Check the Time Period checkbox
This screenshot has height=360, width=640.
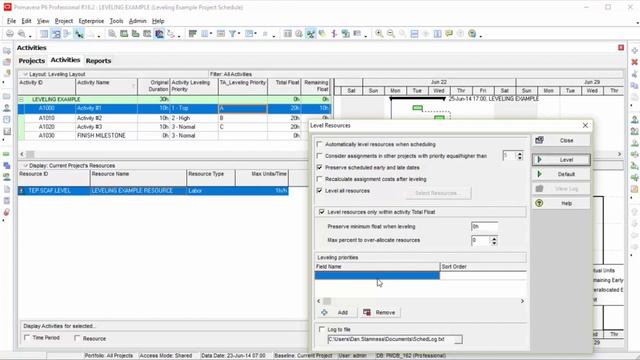pyautogui.click(x=27, y=338)
